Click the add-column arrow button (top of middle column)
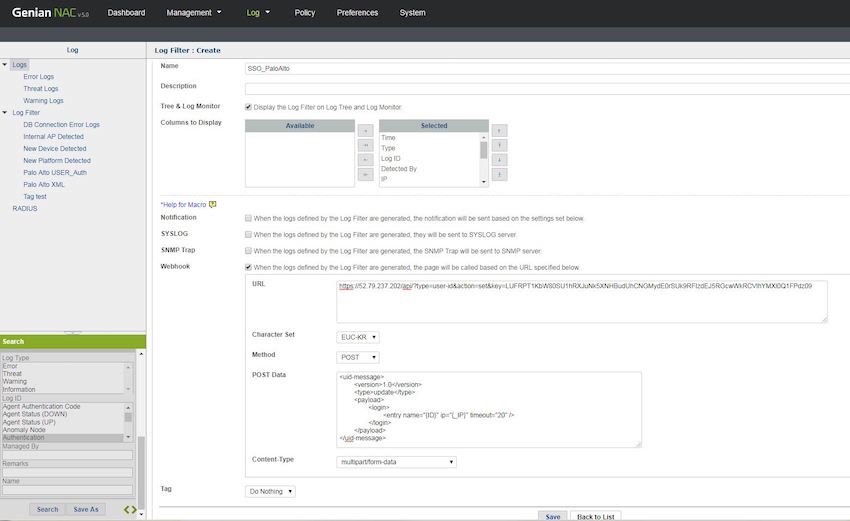 coord(365,131)
